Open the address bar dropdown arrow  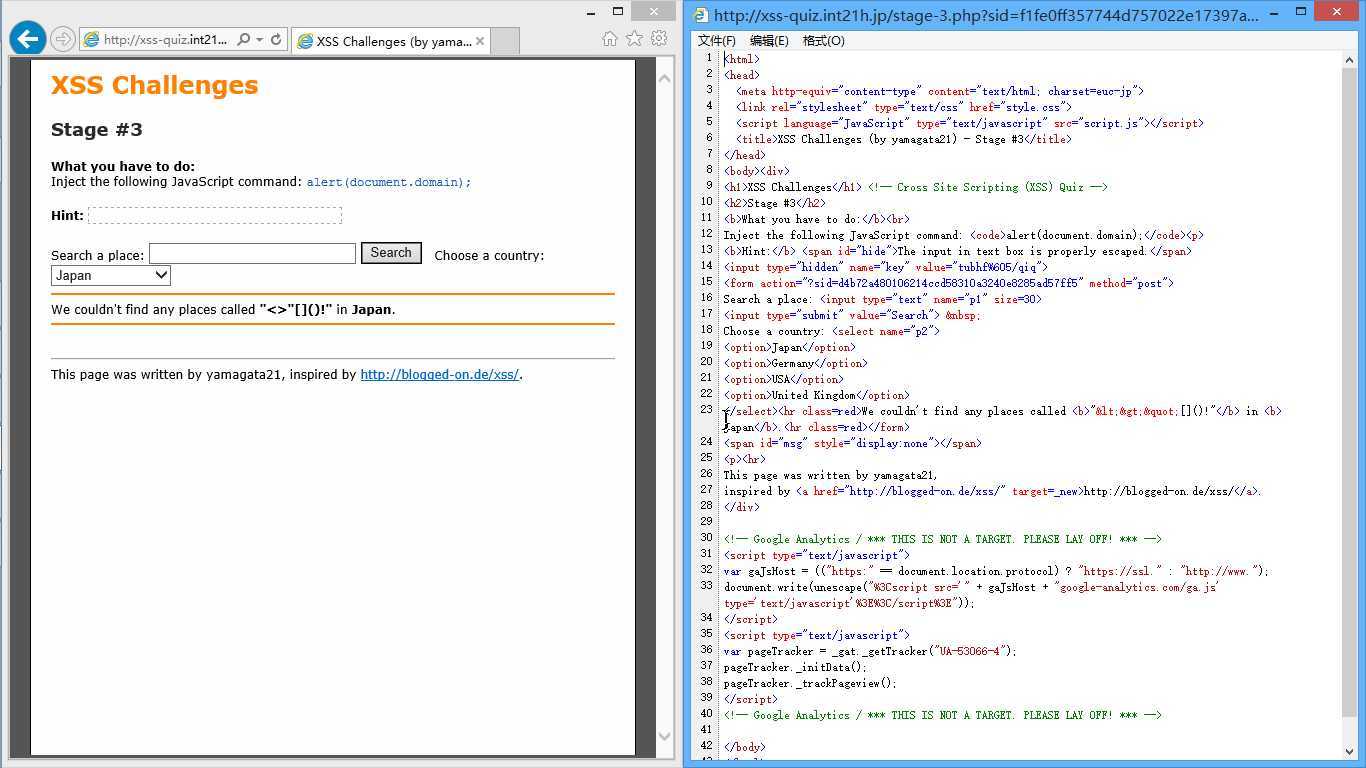260,40
